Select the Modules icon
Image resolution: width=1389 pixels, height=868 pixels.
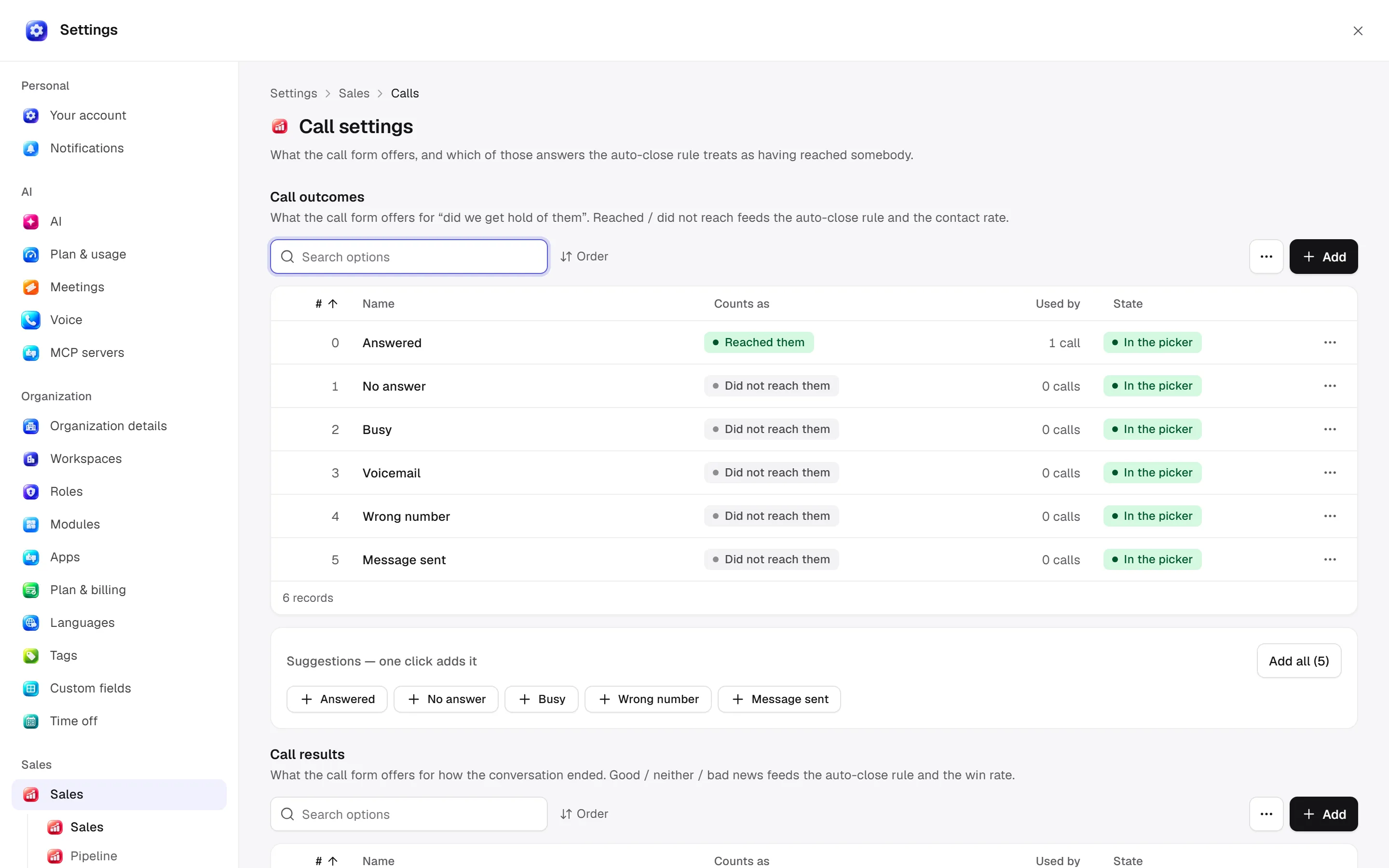point(31,524)
